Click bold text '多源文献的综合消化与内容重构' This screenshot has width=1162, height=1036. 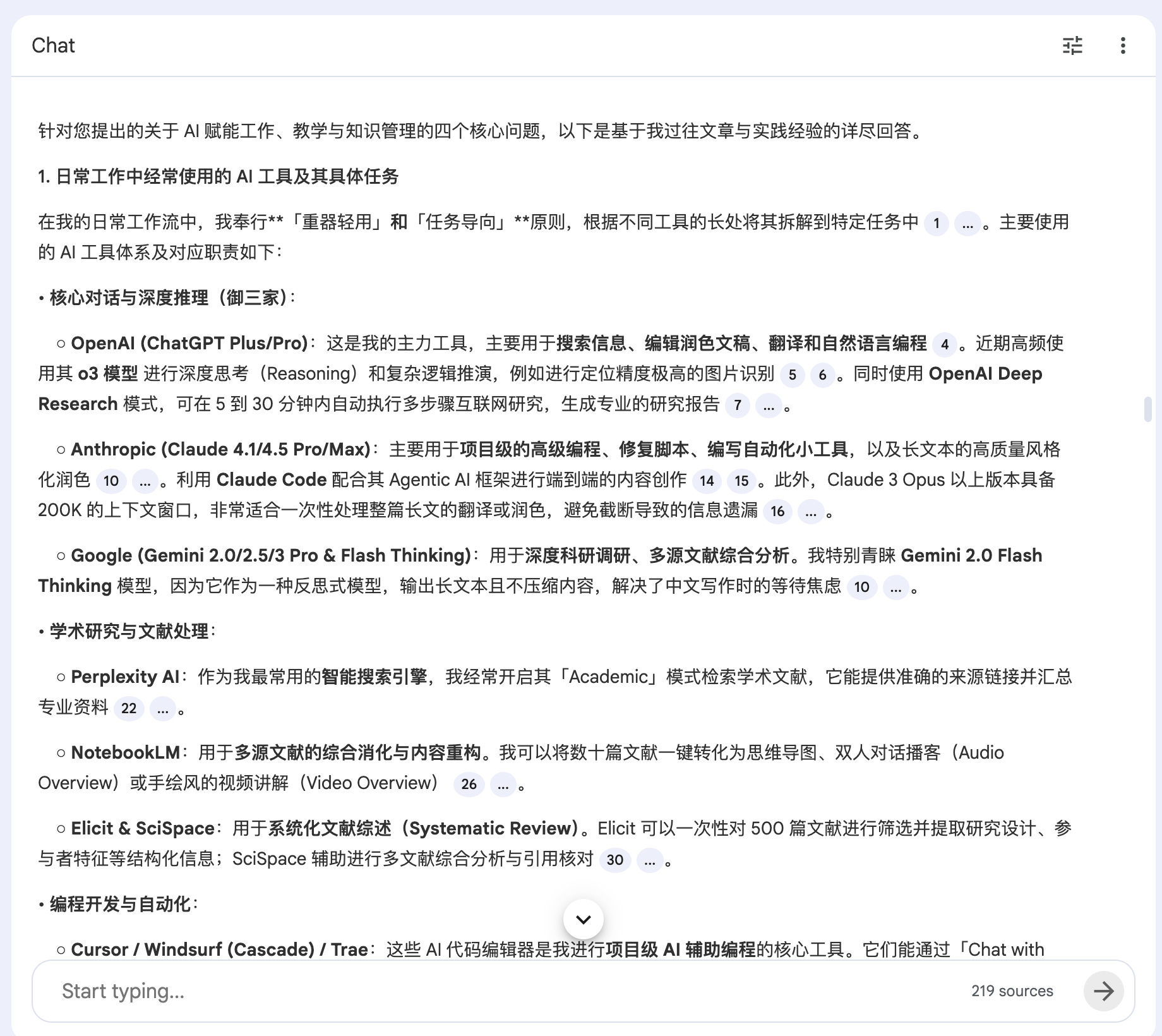click(358, 752)
